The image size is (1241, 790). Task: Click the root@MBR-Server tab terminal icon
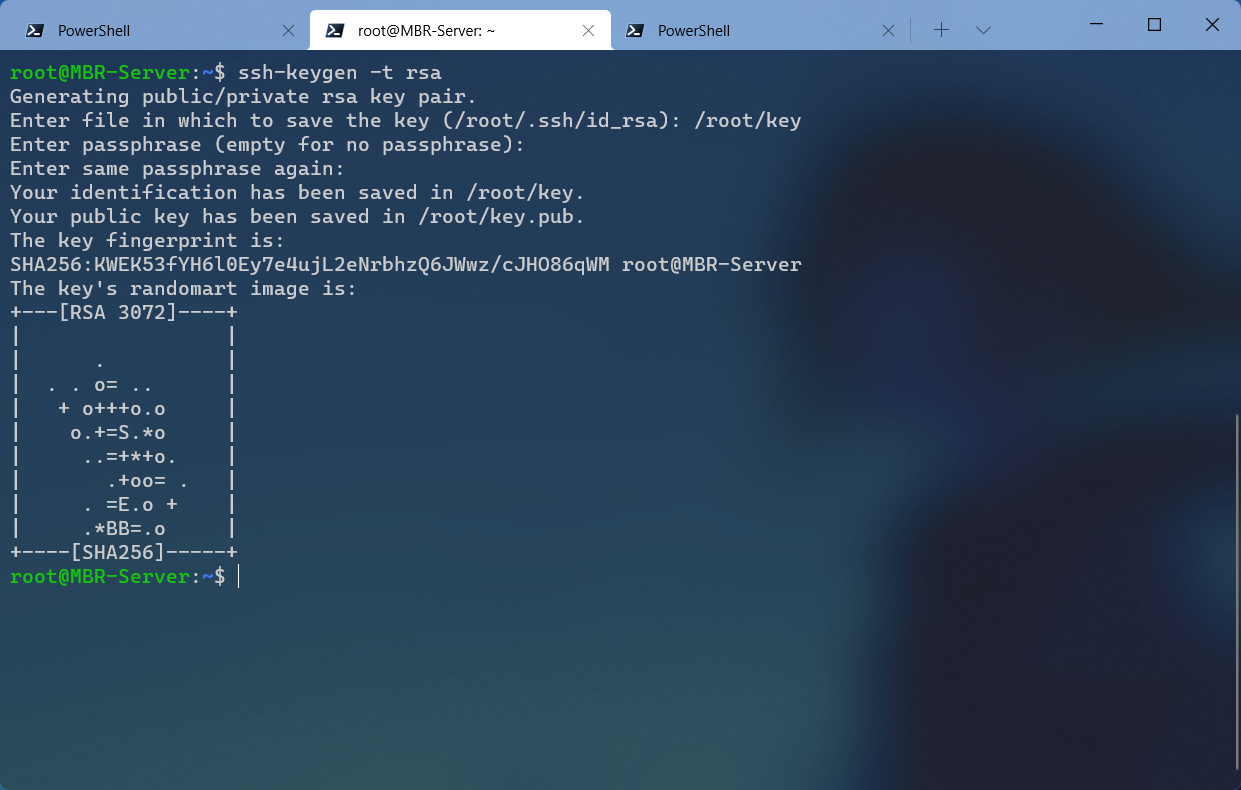335,31
